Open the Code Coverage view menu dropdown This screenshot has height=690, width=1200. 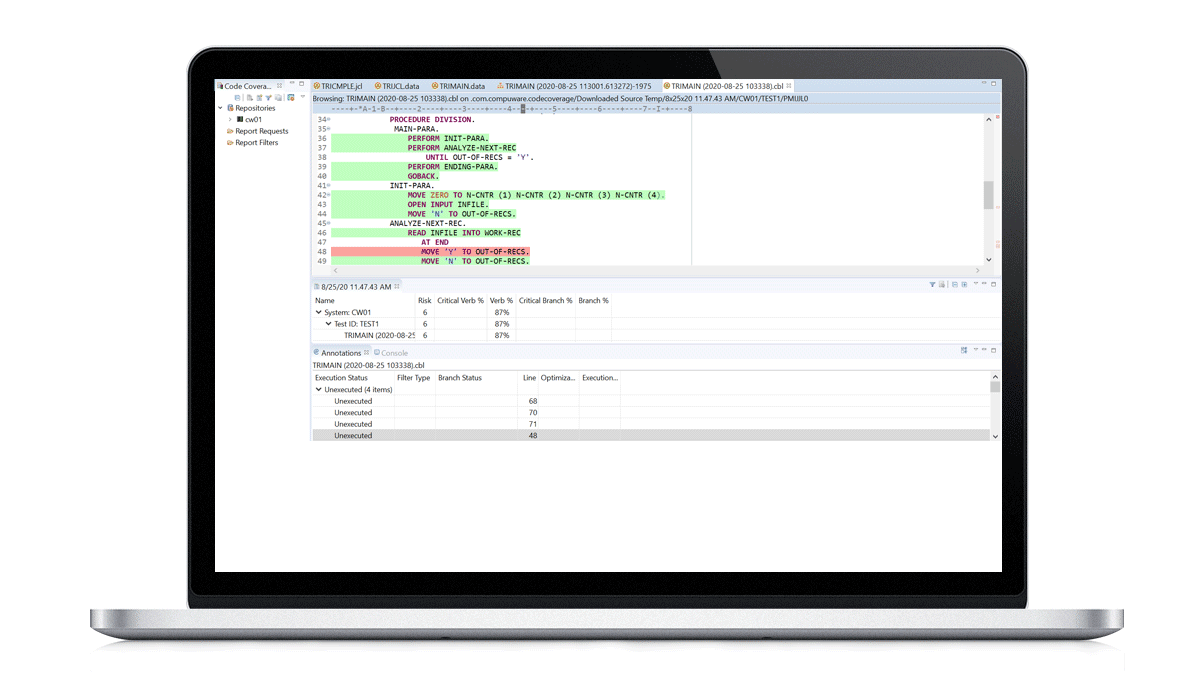pos(303,98)
